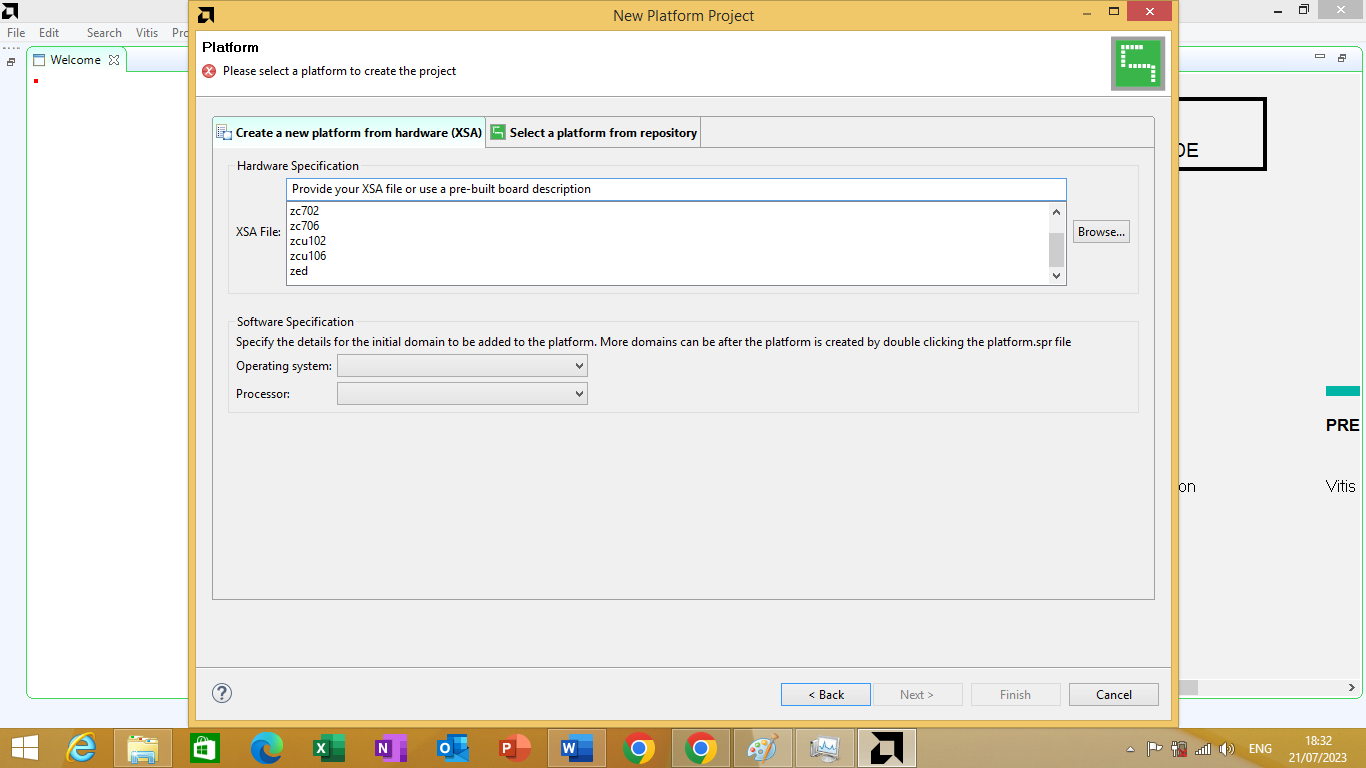The width and height of the screenshot is (1366, 768).
Task: Close the Welcome tab with its X
Action: click(x=114, y=60)
